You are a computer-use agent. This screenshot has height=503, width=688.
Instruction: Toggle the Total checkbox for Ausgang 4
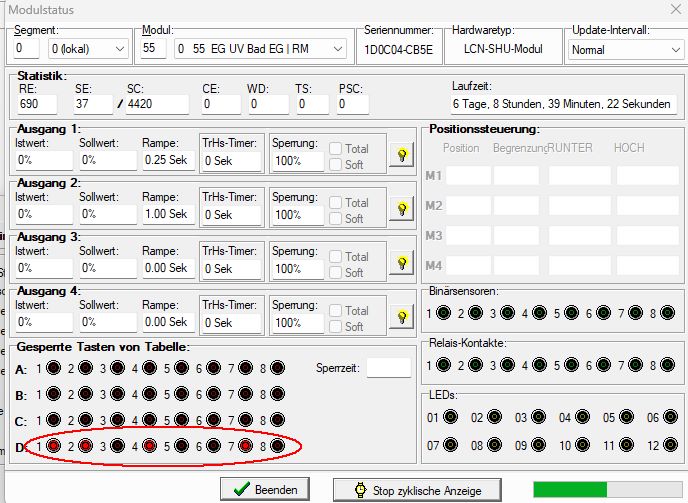coord(336,311)
